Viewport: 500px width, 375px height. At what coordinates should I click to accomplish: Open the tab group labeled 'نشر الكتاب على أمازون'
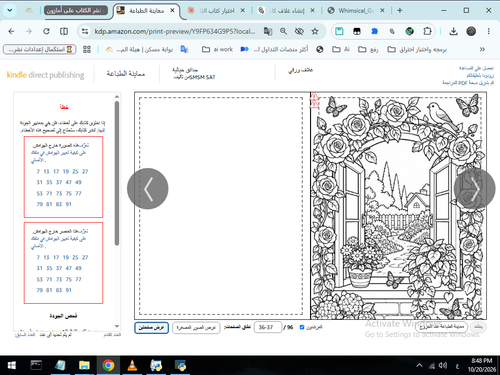[x=75, y=10]
